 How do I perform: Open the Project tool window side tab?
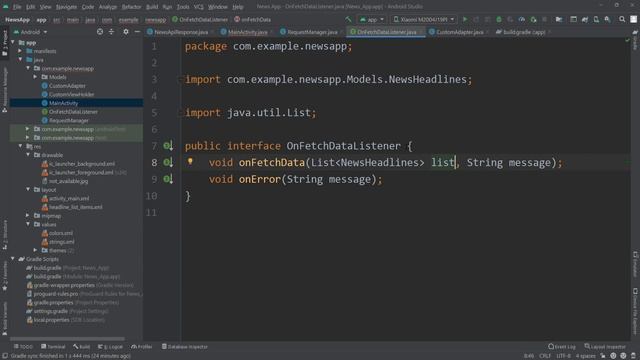tap(4, 42)
